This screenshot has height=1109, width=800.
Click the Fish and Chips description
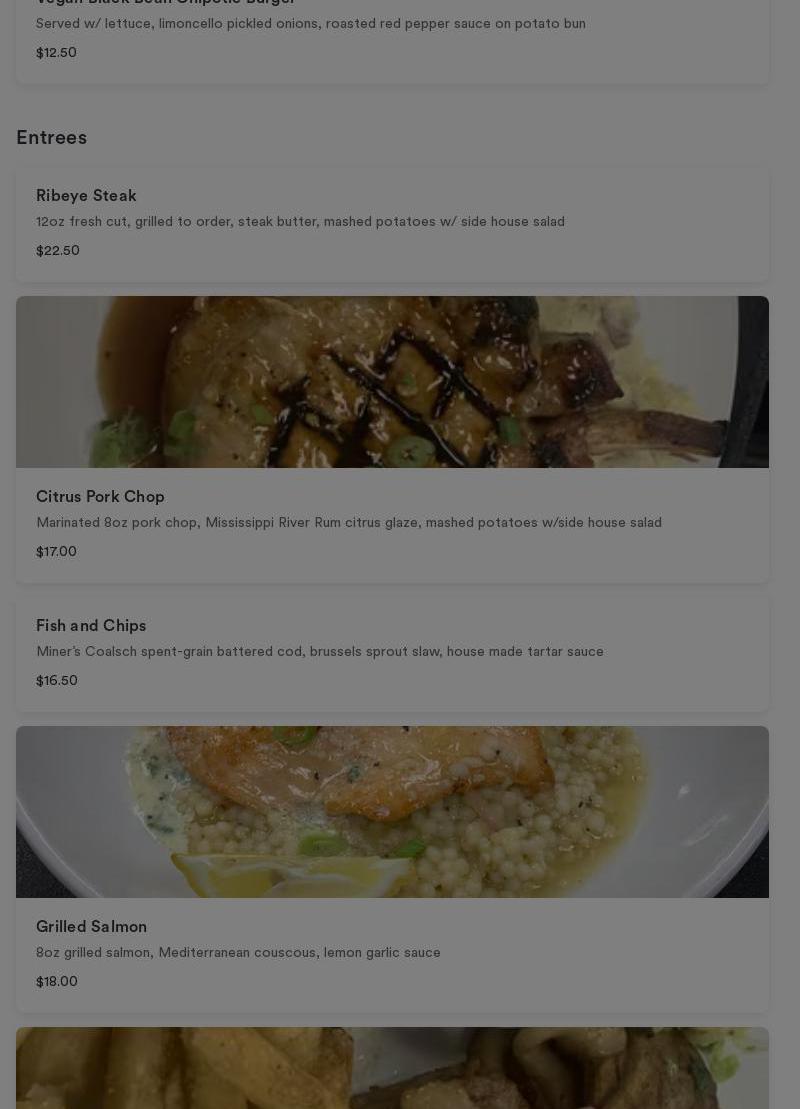tap(320, 651)
